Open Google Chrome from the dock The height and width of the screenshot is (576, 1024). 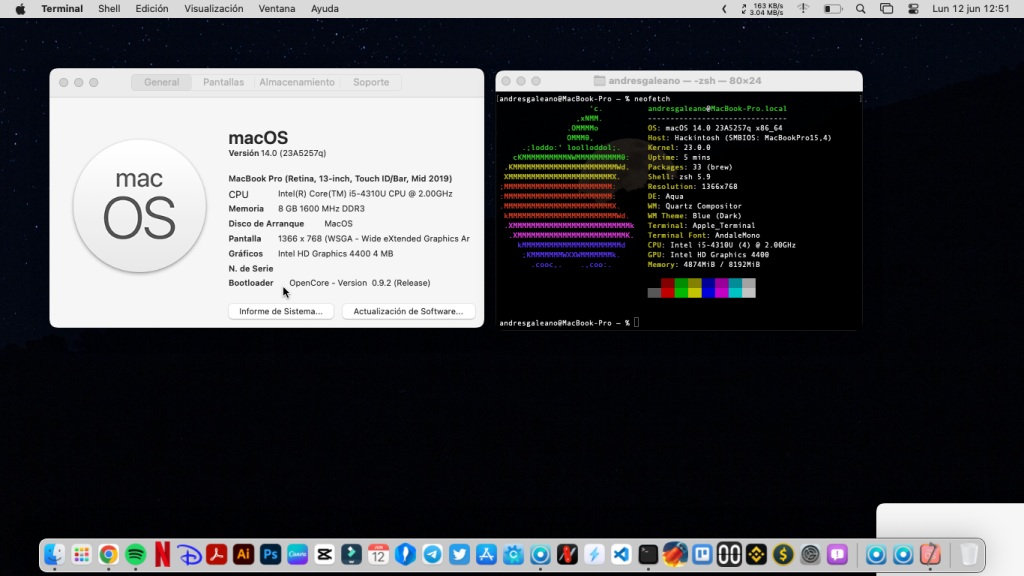[109, 554]
